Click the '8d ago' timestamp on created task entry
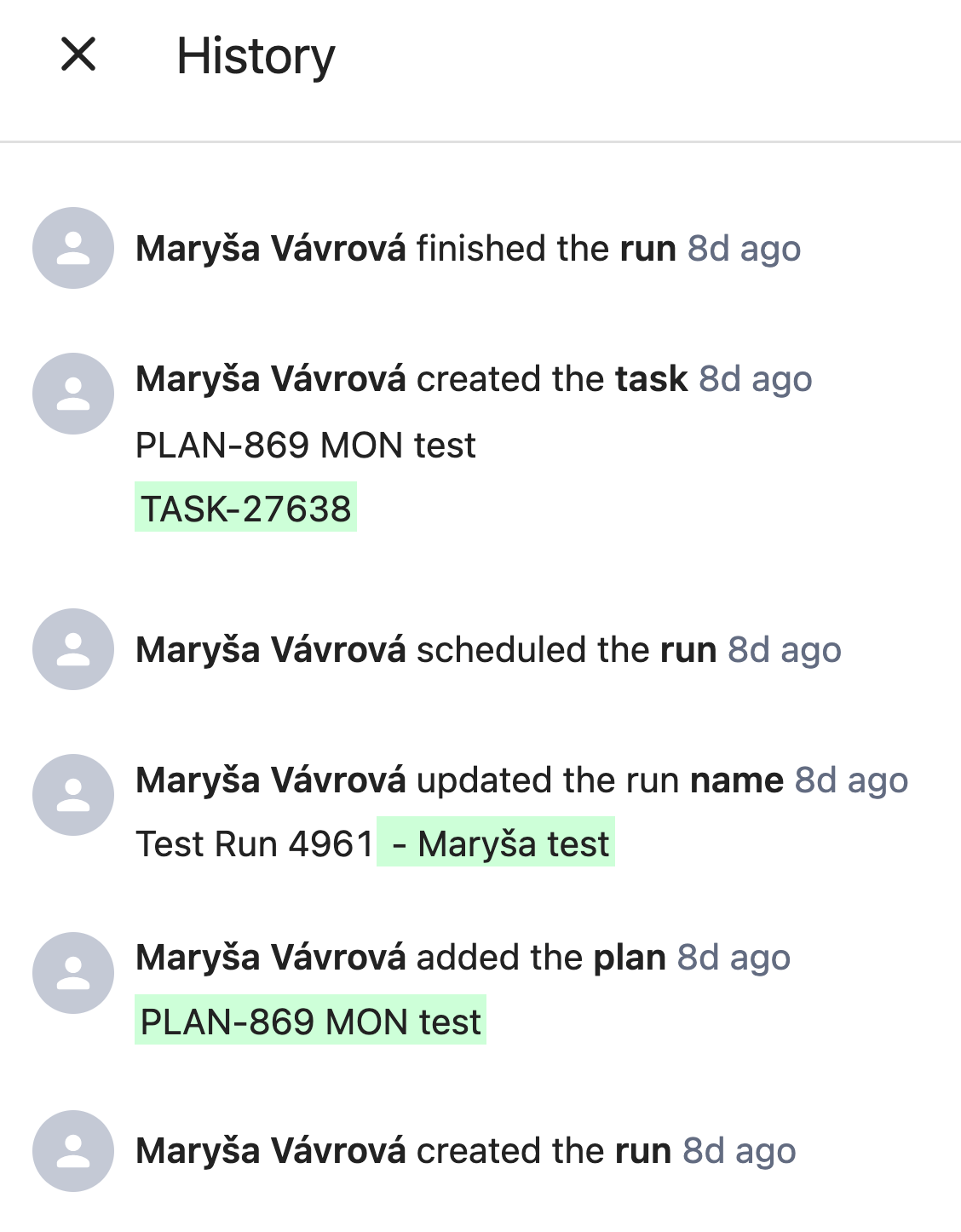 point(755,378)
